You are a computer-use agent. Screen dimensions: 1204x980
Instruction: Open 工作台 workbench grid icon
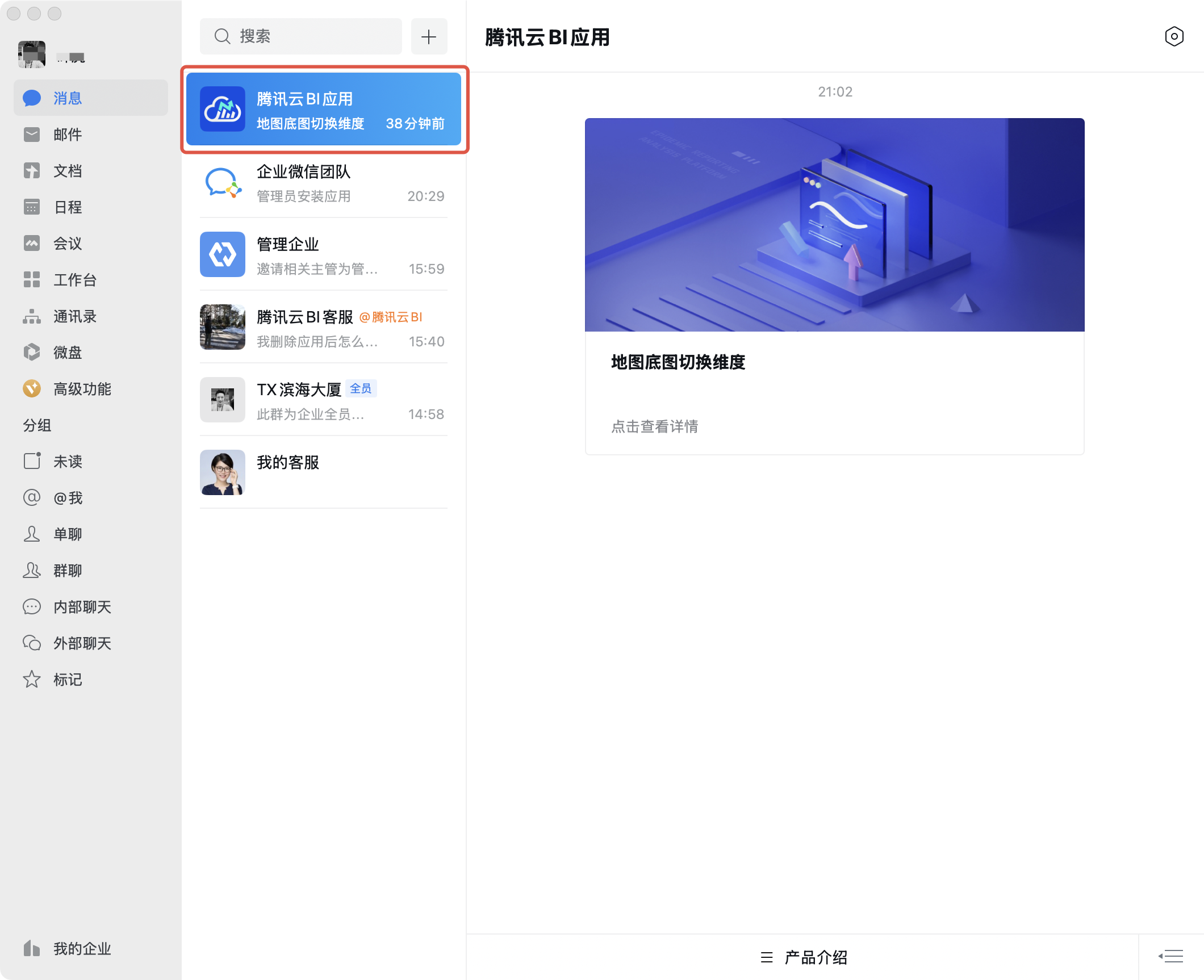coord(32,280)
